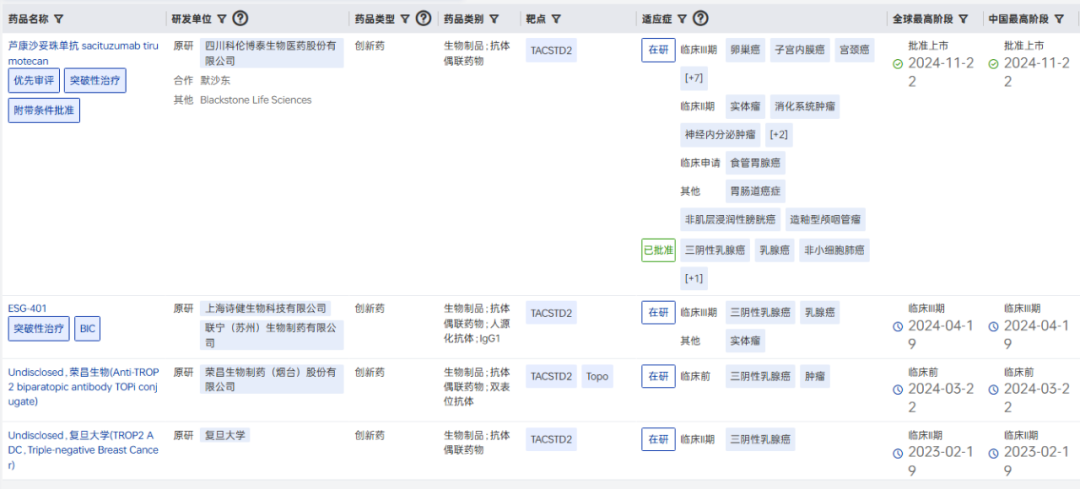Select the 神经内分泌肿瘤 indication tag
Screen dimensions: 1080x489
tap(720, 135)
